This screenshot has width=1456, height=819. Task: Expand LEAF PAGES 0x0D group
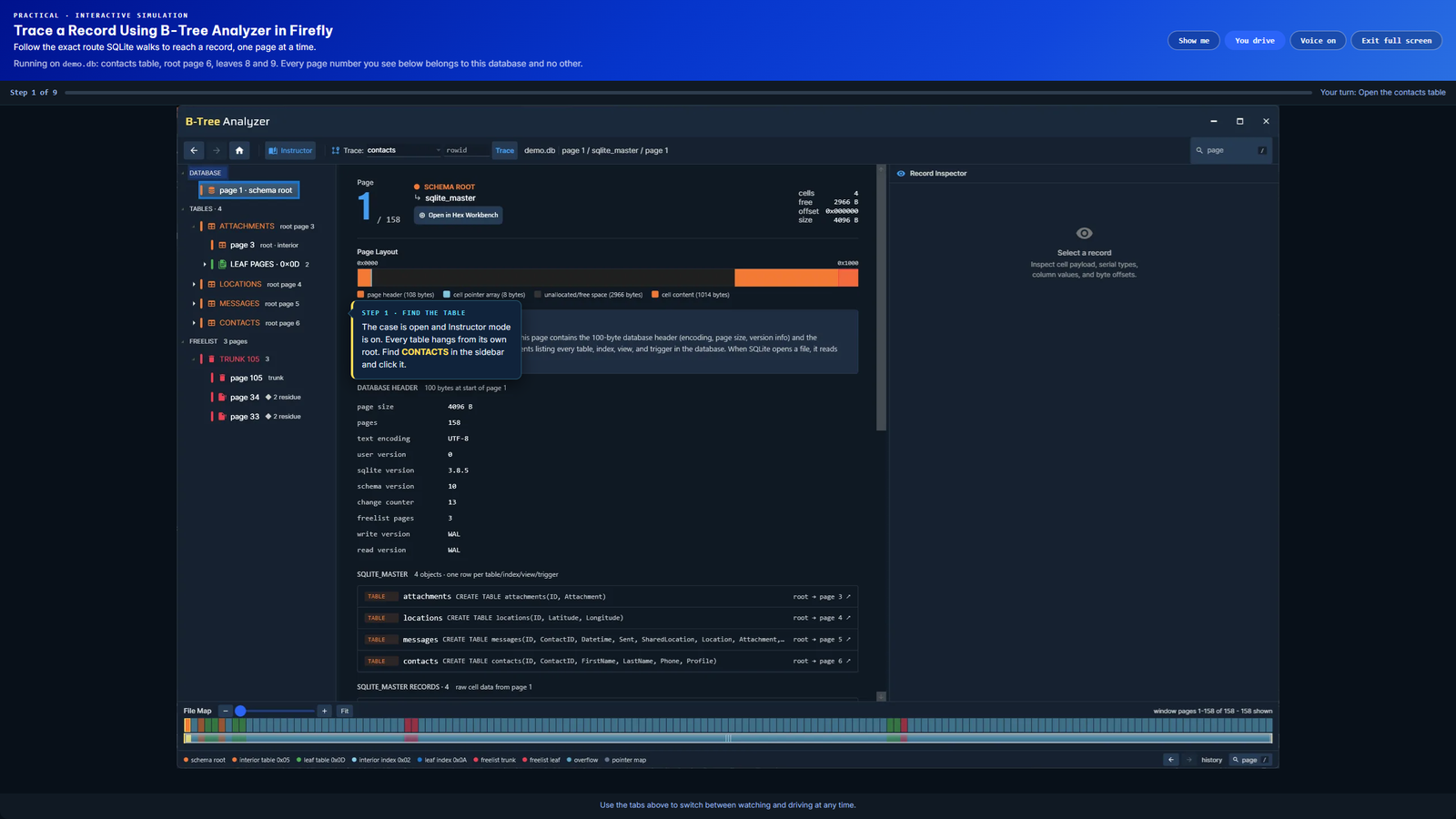click(204, 264)
